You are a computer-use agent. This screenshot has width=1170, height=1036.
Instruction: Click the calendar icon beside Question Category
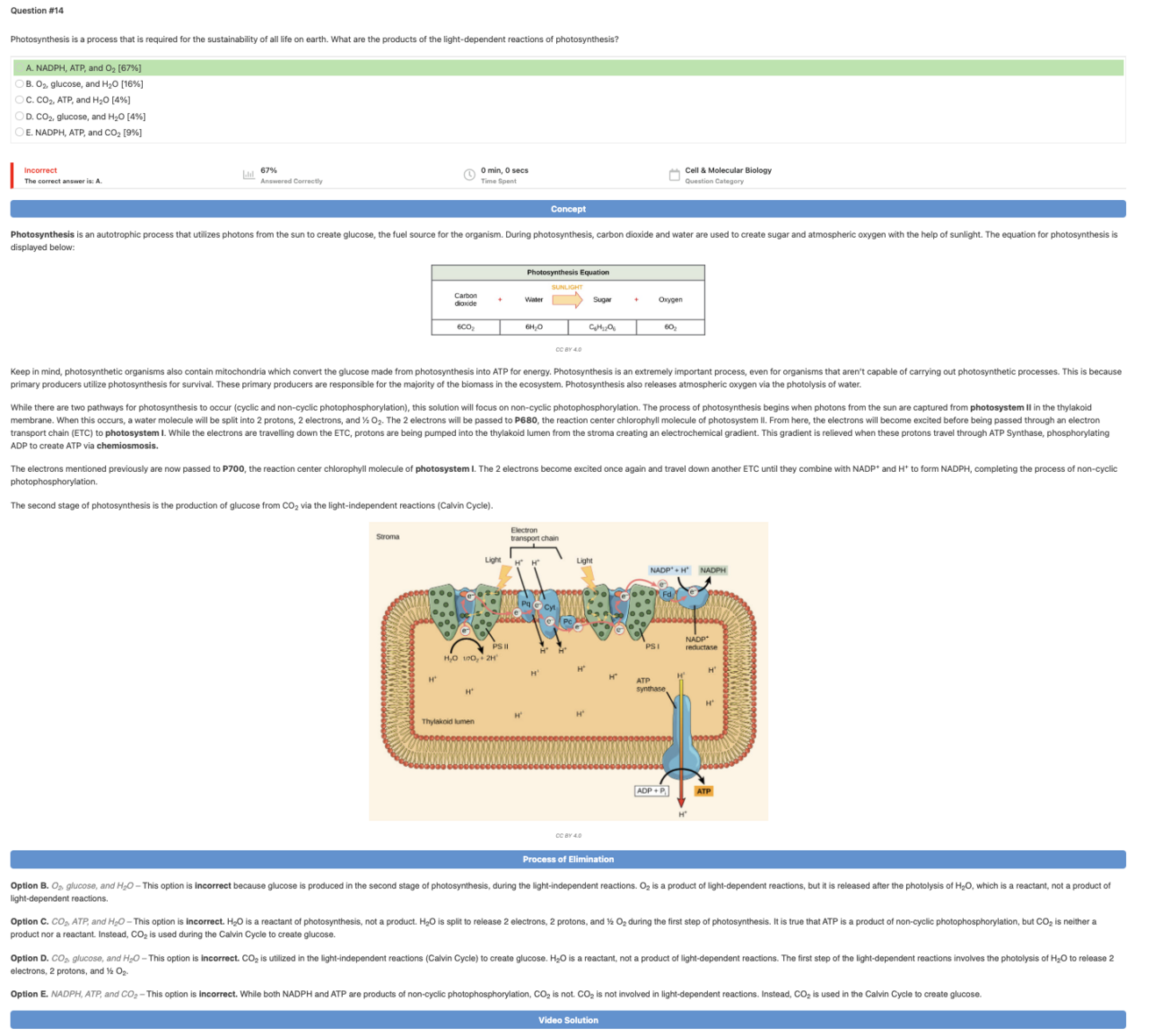point(674,175)
